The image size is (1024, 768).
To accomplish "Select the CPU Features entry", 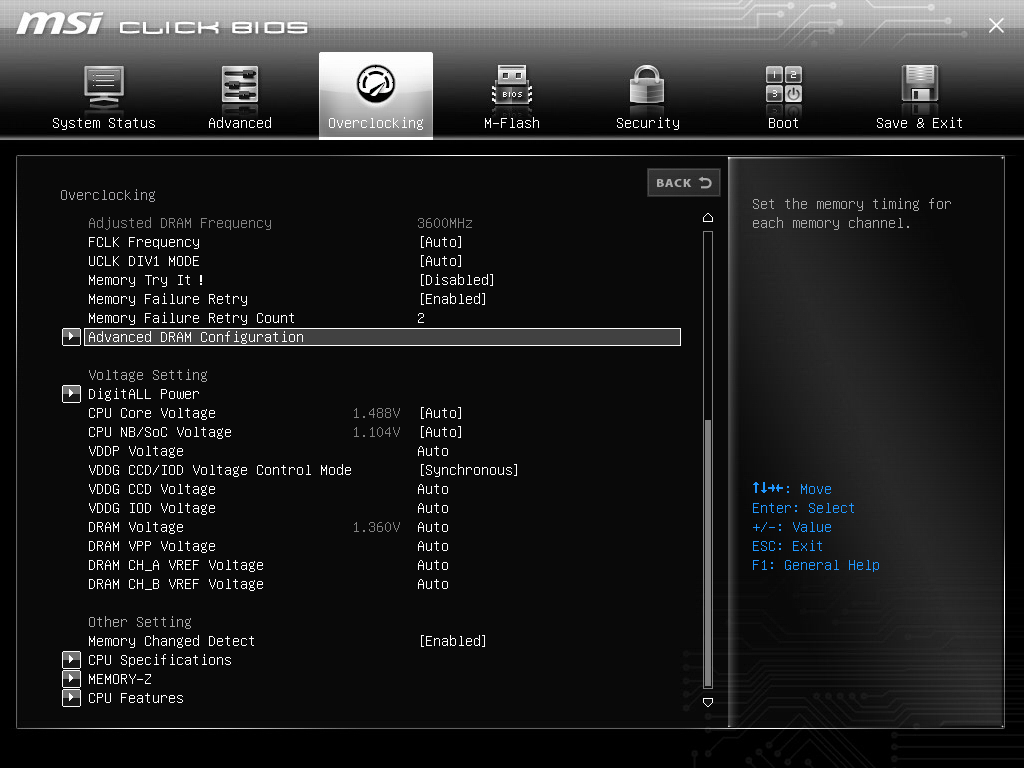I will pos(136,698).
